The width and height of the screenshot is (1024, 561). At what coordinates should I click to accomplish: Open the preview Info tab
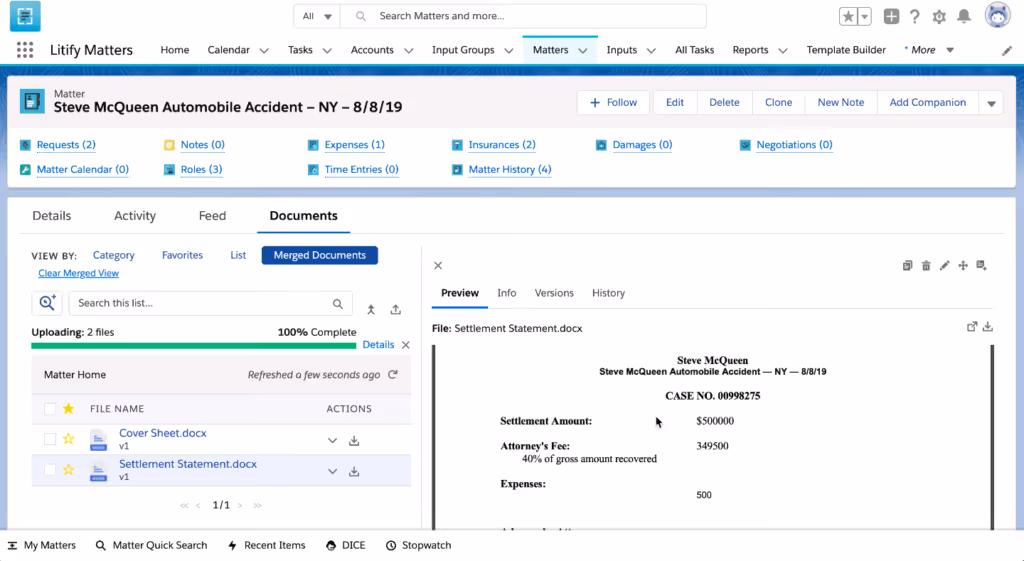point(506,293)
